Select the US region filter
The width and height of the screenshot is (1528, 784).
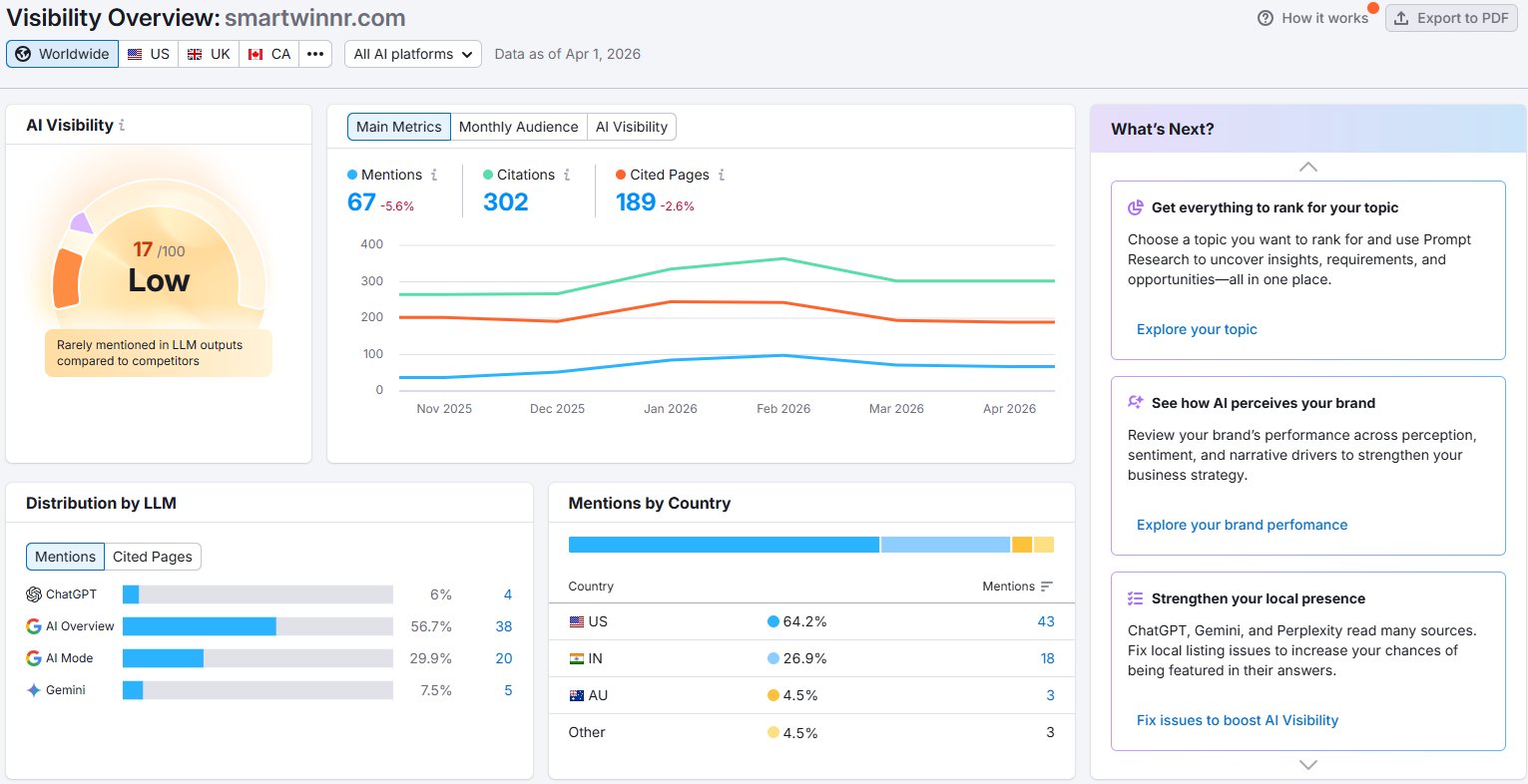[x=149, y=54]
